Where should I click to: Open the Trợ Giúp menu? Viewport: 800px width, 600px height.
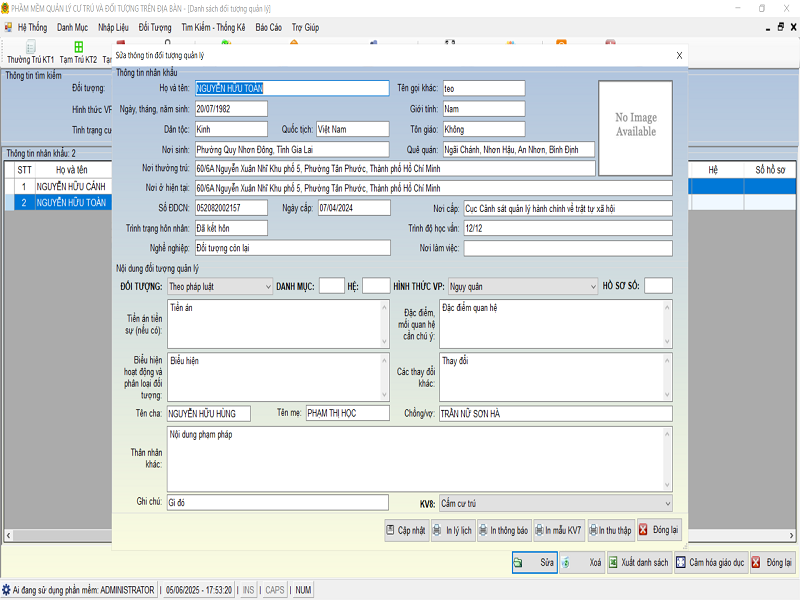[x=305, y=27]
